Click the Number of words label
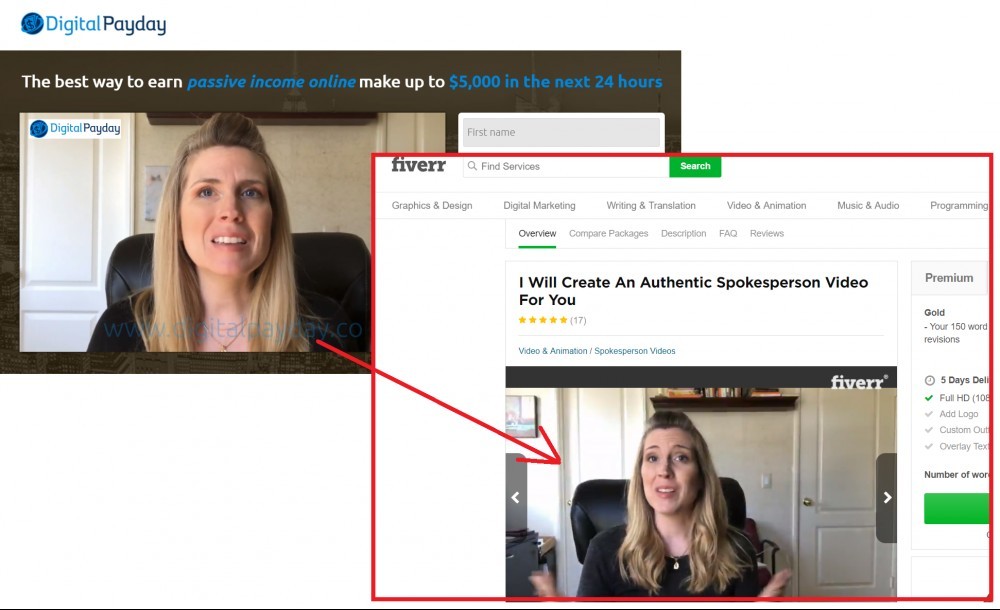Viewport: 1000px width, 610px height. pos(956,475)
